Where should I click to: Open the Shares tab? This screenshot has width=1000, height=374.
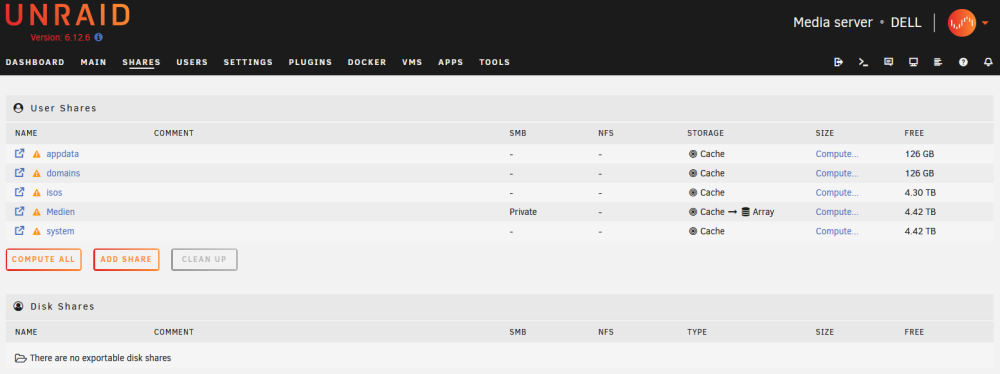pyautogui.click(x=142, y=62)
